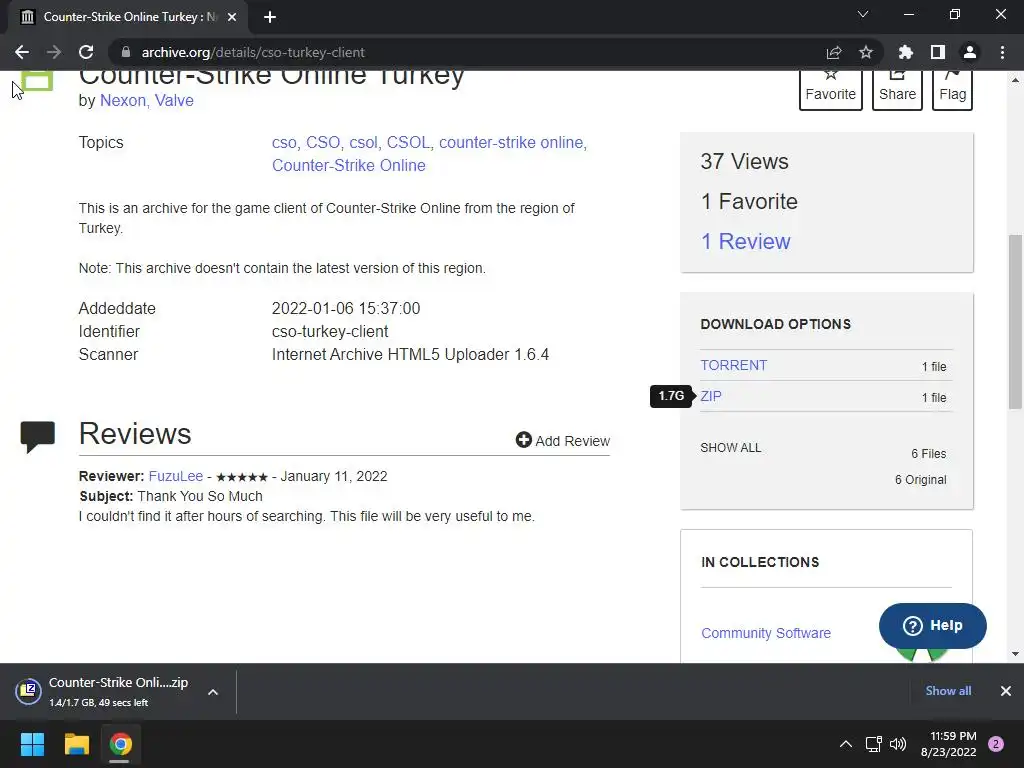
Task: Open the network tray icon
Action: 873,744
